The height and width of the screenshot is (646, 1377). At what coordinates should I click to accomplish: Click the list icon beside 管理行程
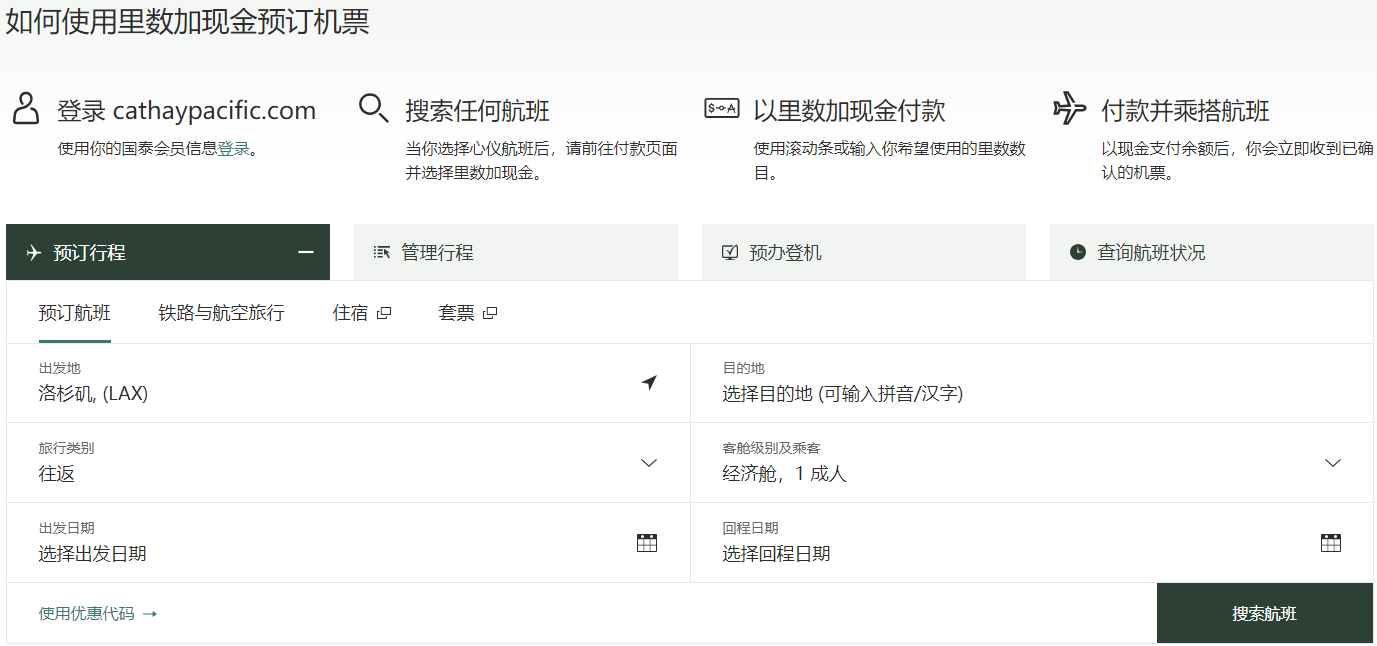tap(381, 253)
